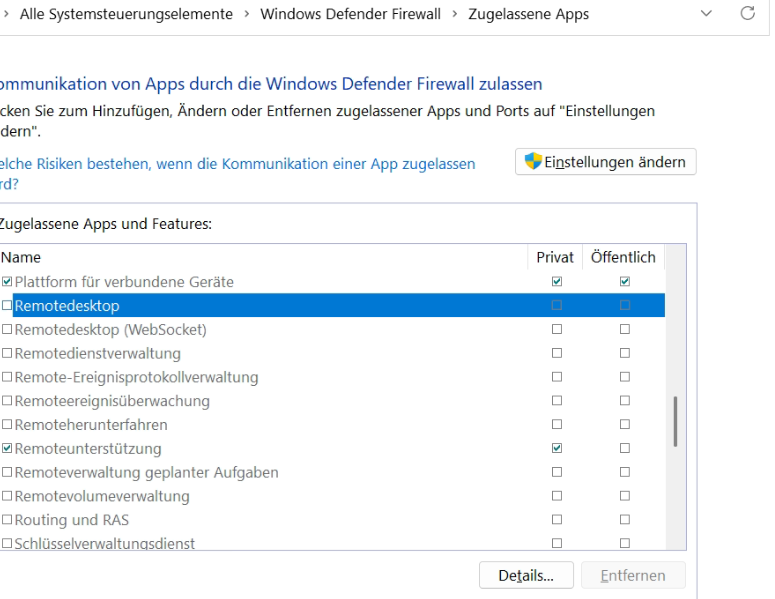Check Remotedesktop (WebSocket) name checkbox
The image size is (775, 599).
pyautogui.click(x=7, y=329)
